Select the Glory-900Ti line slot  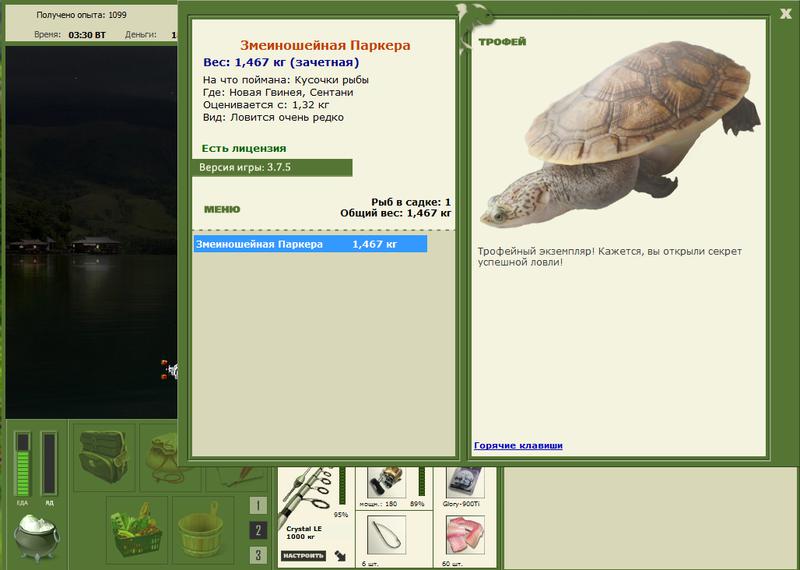pos(464,482)
